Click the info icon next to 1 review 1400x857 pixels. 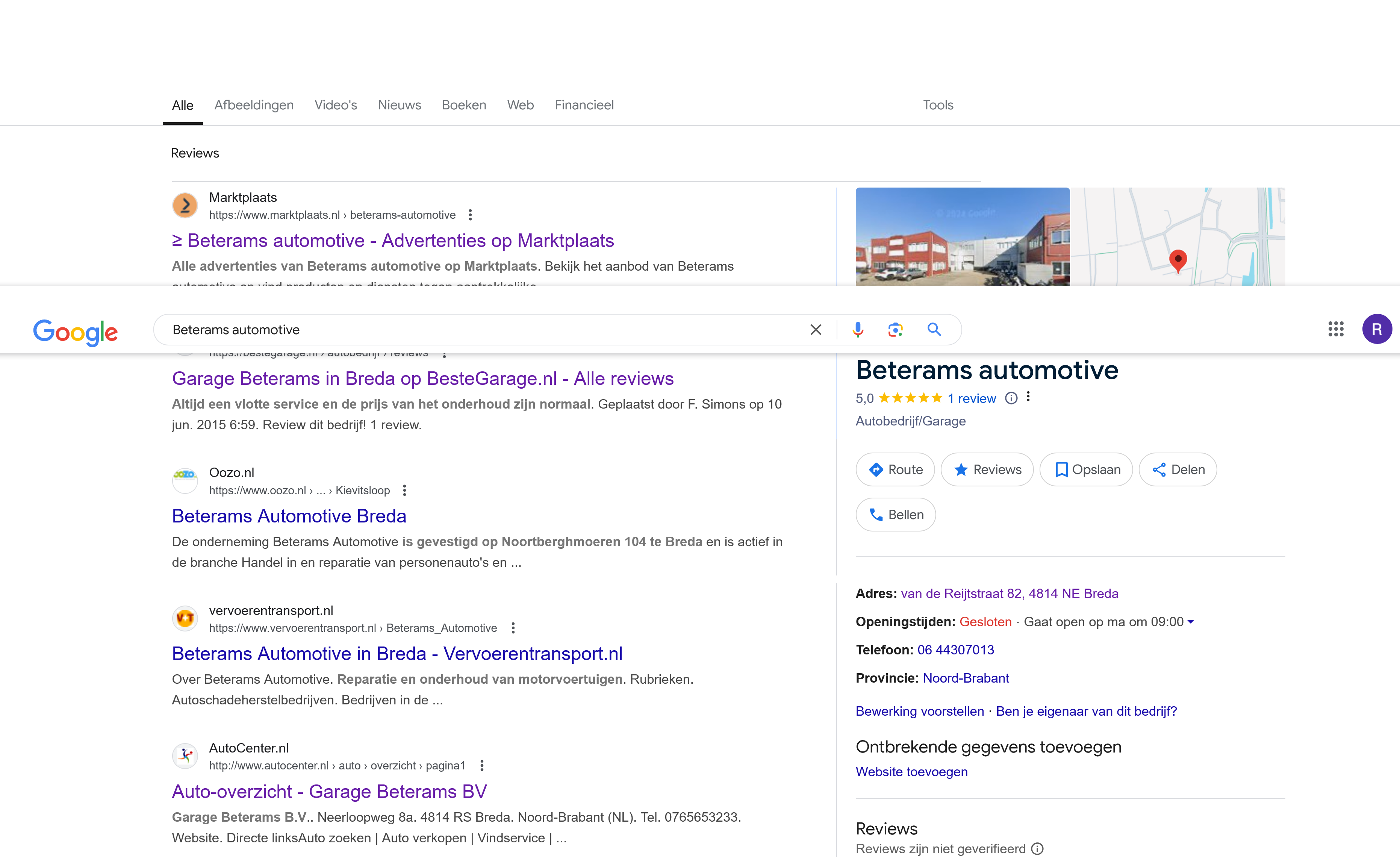1011,398
